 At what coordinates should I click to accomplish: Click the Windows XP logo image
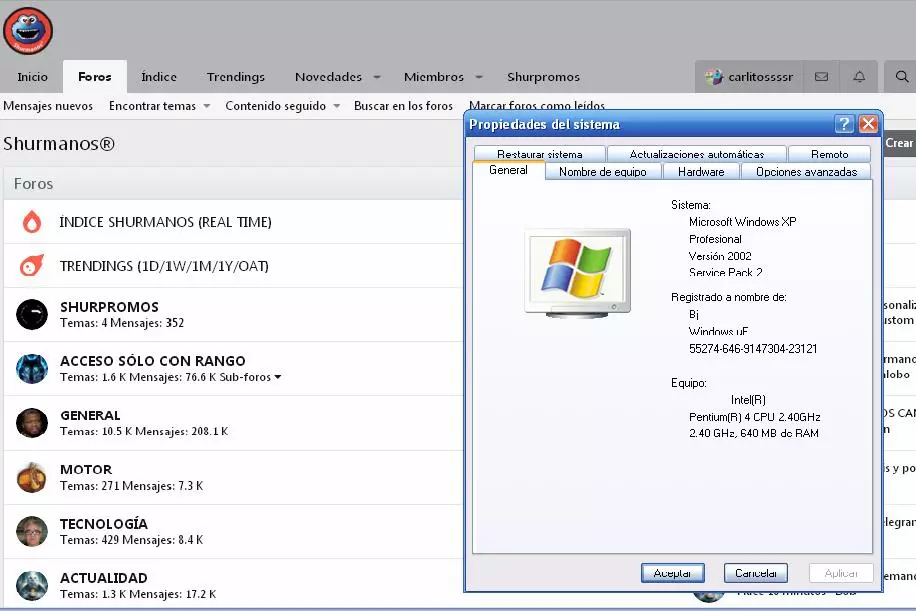[x=577, y=273]
